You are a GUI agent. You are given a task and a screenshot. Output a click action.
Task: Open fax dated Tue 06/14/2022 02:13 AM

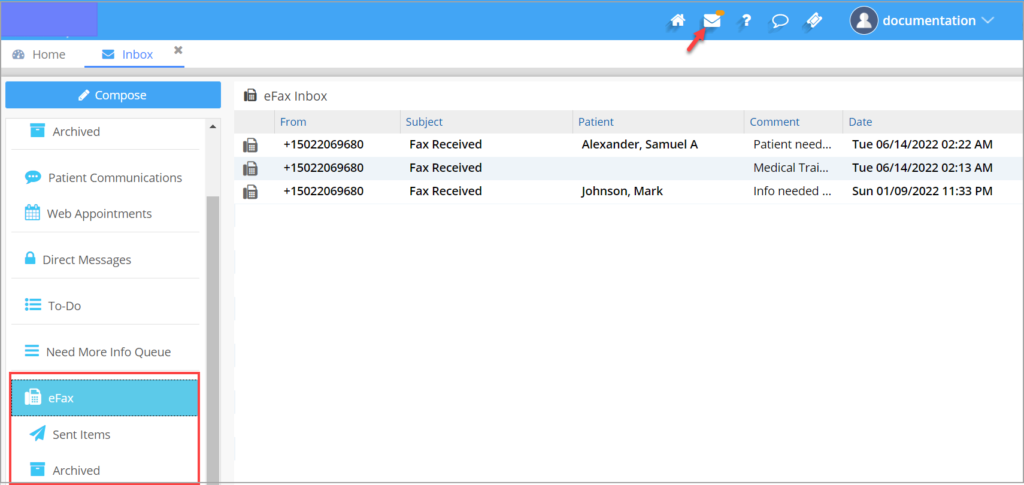pyautogui.click(x=922, y=168)
